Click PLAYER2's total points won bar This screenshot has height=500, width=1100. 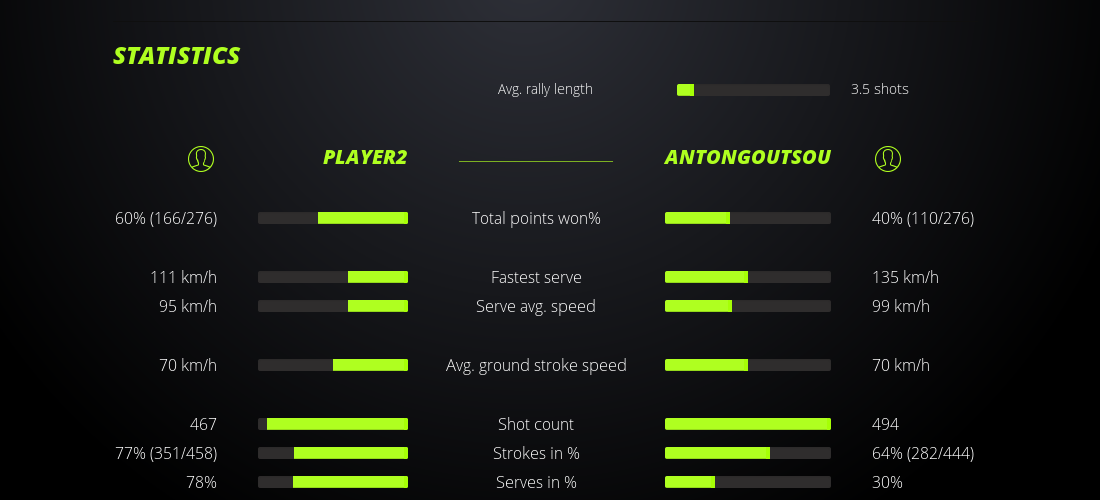[x=333, y=218]
